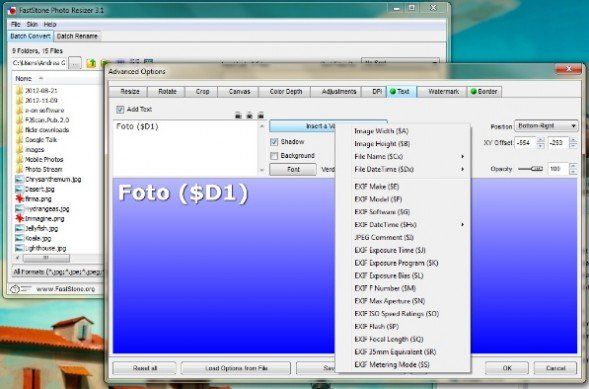Open the Canvas tab
589x389 pixels.
(x=239, y=92)
